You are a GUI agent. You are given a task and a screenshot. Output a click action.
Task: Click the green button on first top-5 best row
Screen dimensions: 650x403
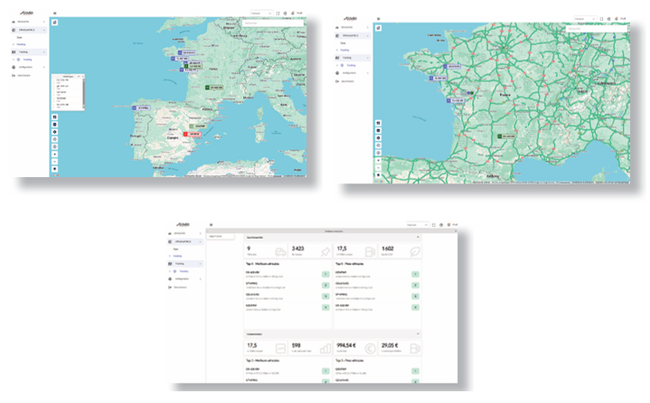coord(325,274)
